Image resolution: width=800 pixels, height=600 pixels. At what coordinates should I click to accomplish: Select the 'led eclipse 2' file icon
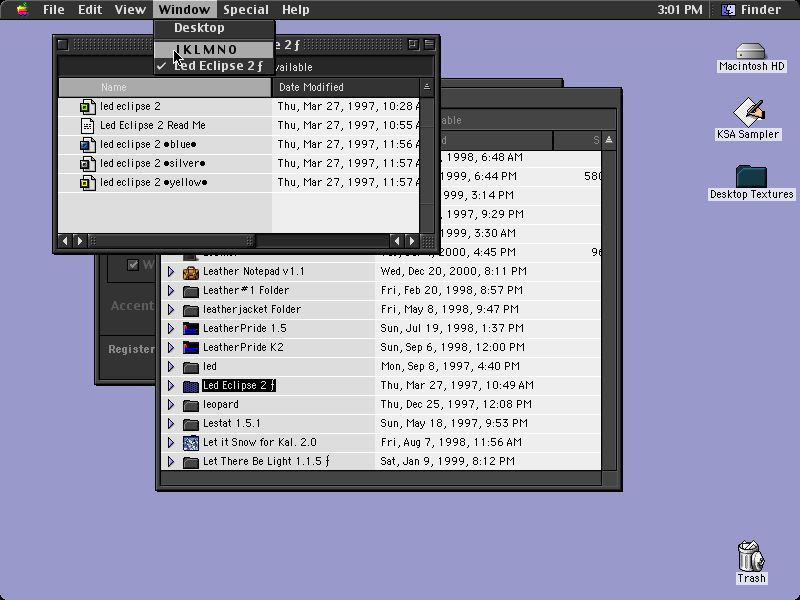click(87, 107)
